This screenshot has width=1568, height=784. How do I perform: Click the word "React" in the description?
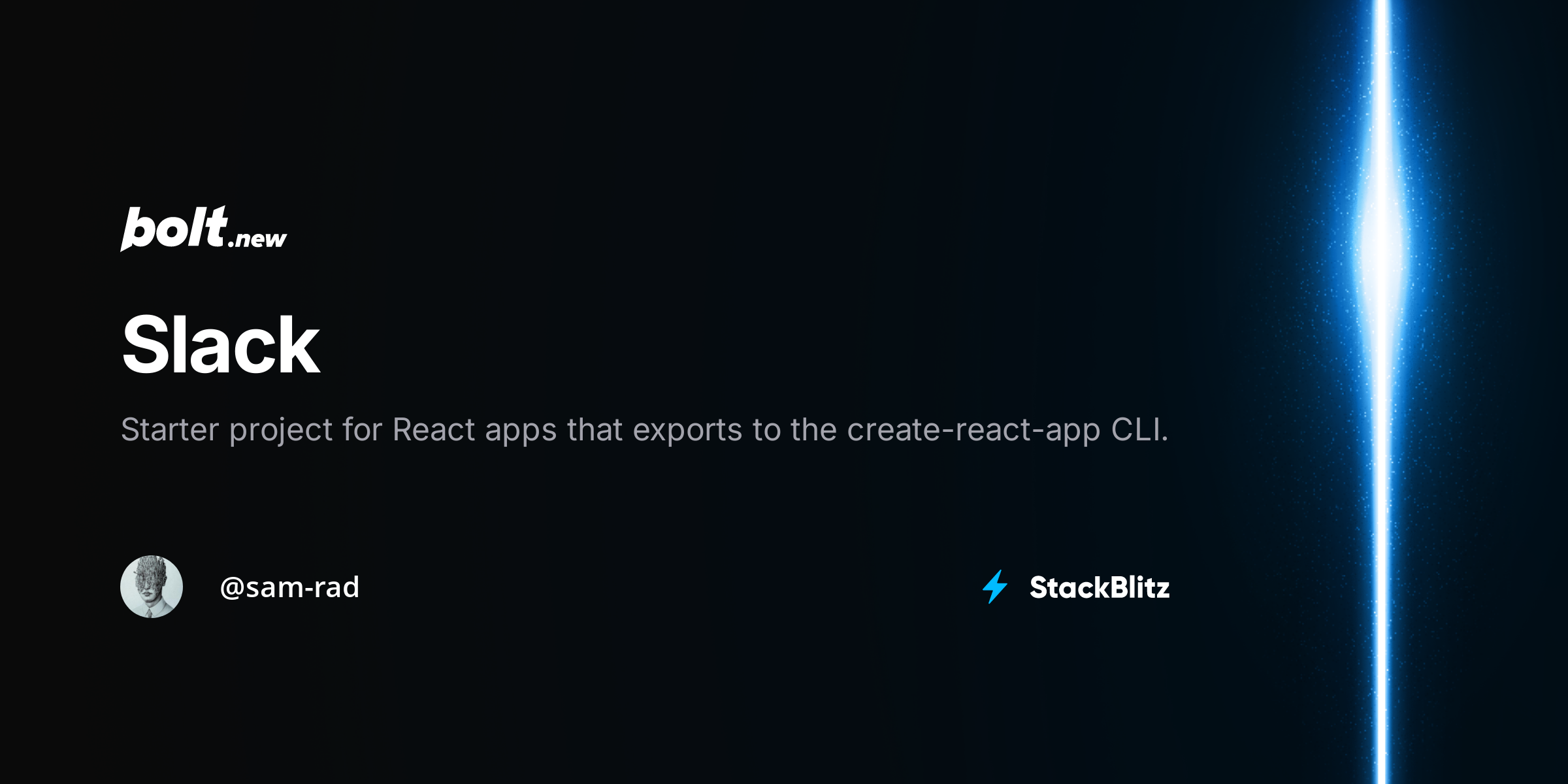click(434, 430)
